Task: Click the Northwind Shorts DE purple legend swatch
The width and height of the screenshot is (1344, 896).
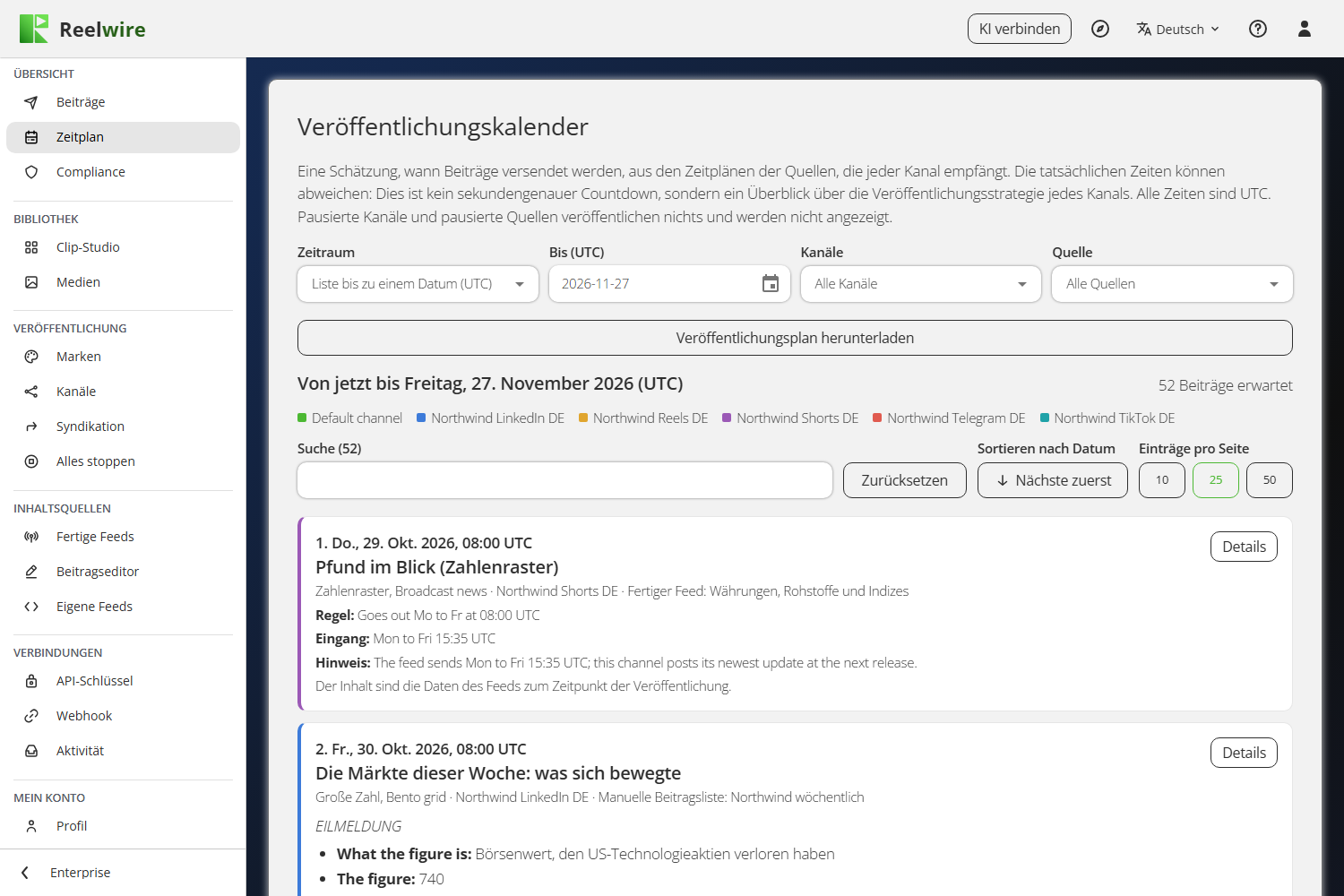Action: coord(727,418)
